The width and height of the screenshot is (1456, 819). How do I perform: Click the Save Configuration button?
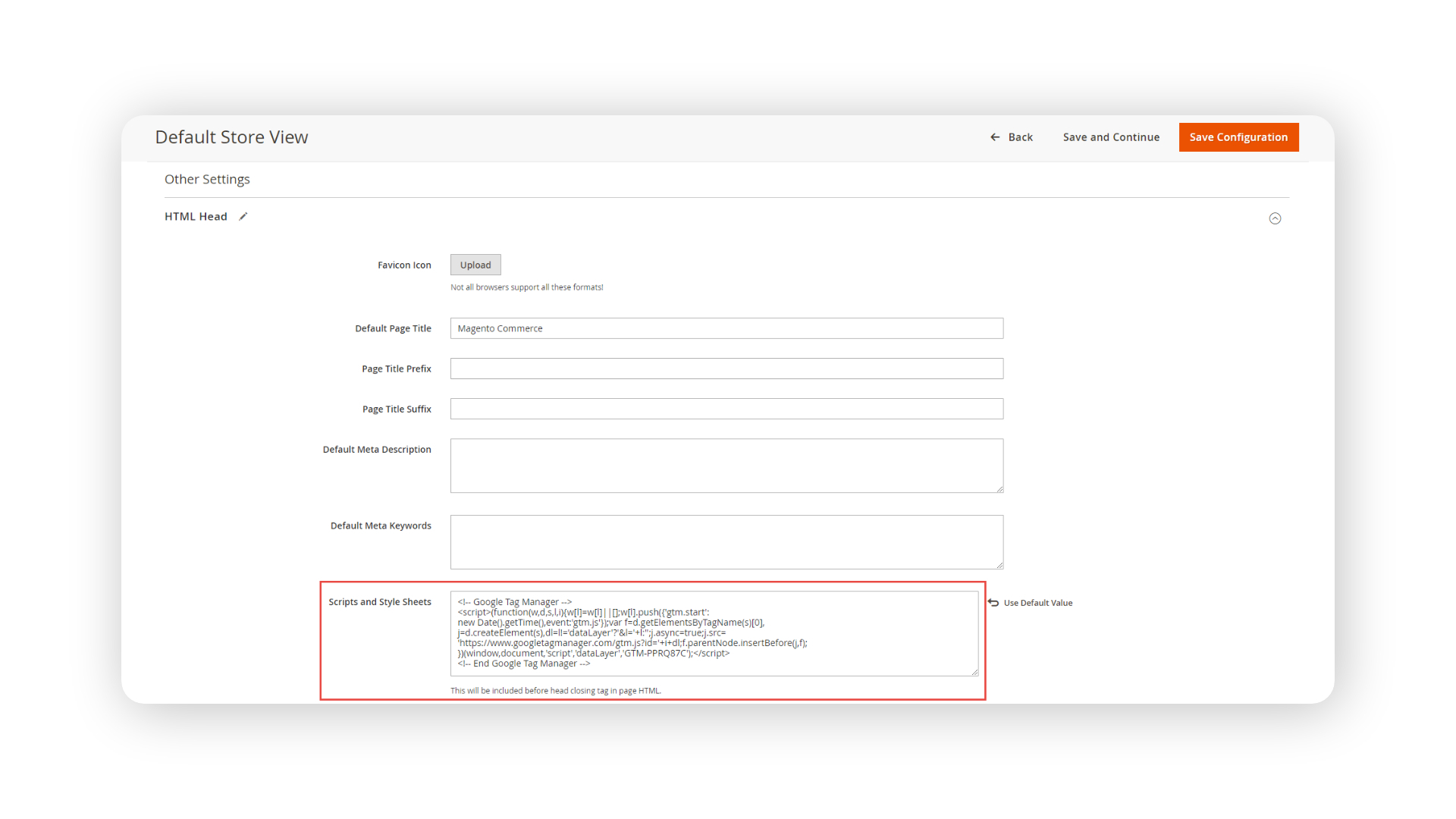[1238, 137]
